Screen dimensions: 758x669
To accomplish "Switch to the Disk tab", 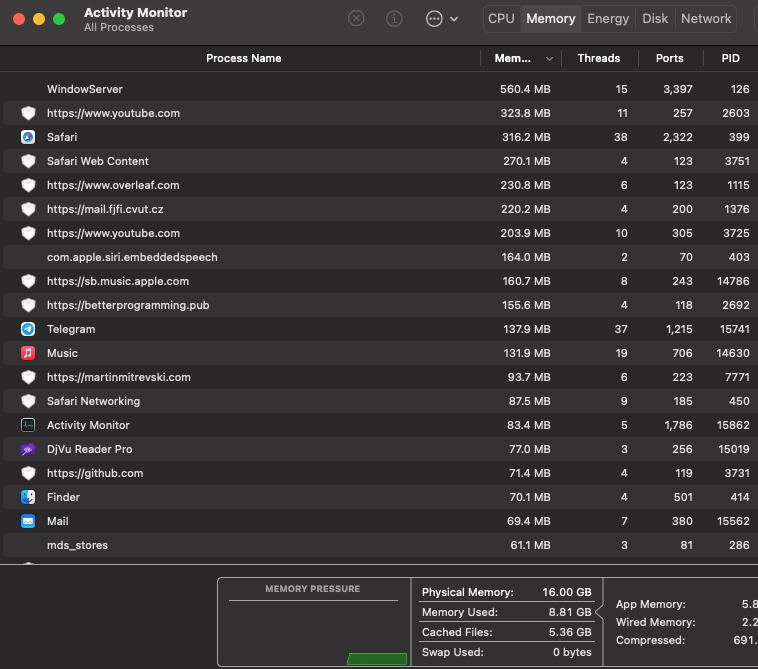I will click(655, 19).
